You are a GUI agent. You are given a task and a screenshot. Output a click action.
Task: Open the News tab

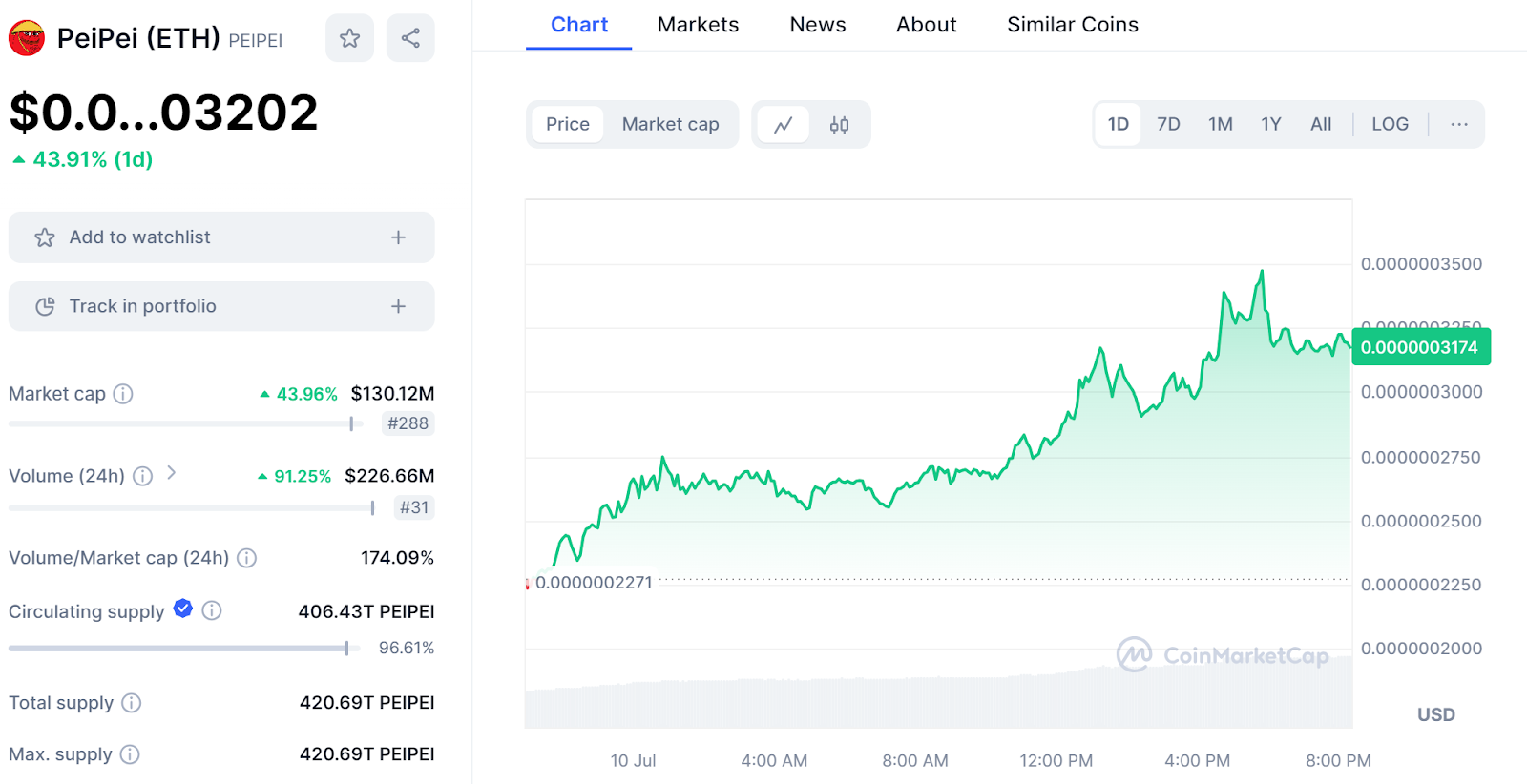point(818,25)
